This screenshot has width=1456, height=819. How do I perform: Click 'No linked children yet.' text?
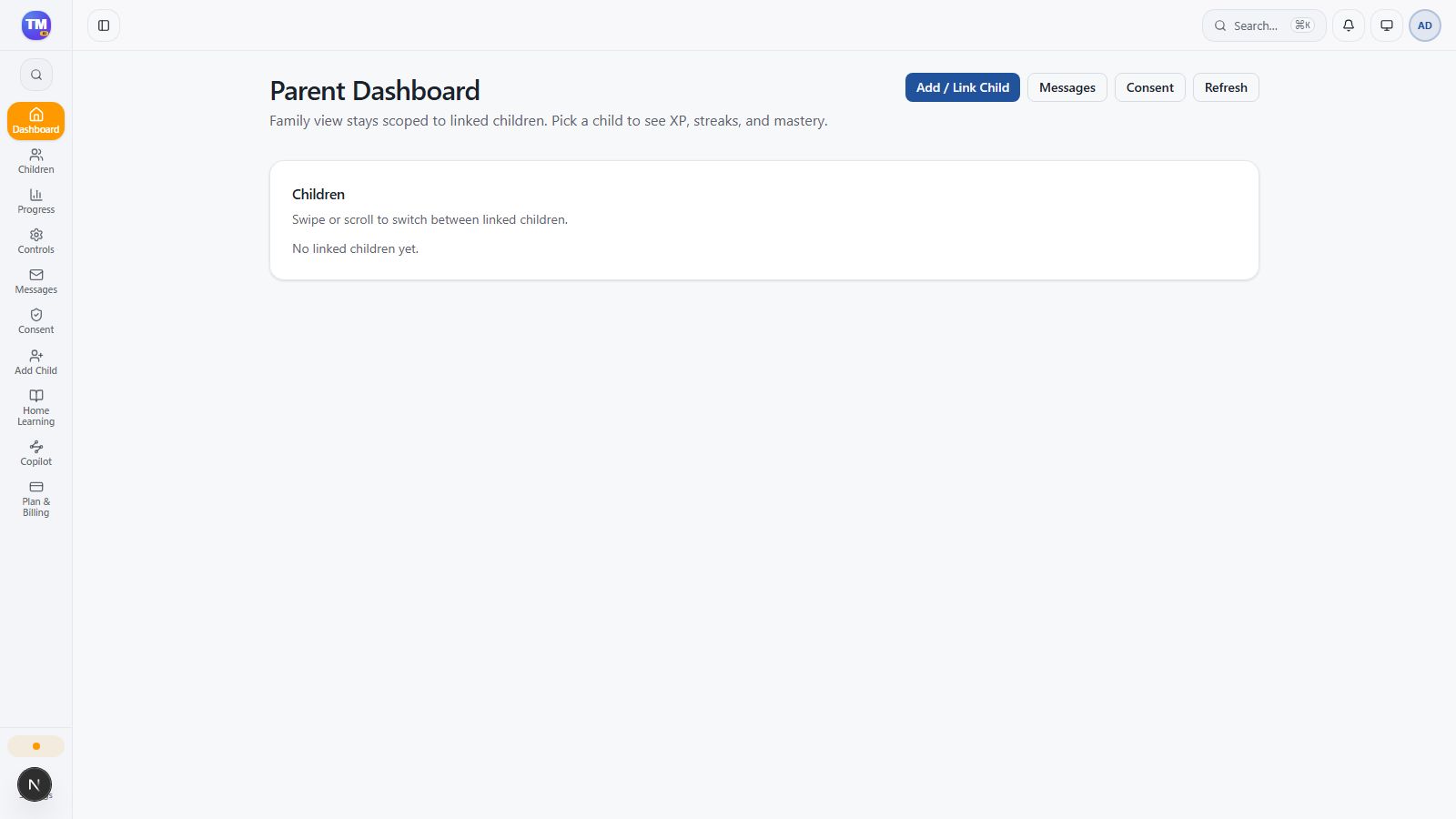(355, 248)
